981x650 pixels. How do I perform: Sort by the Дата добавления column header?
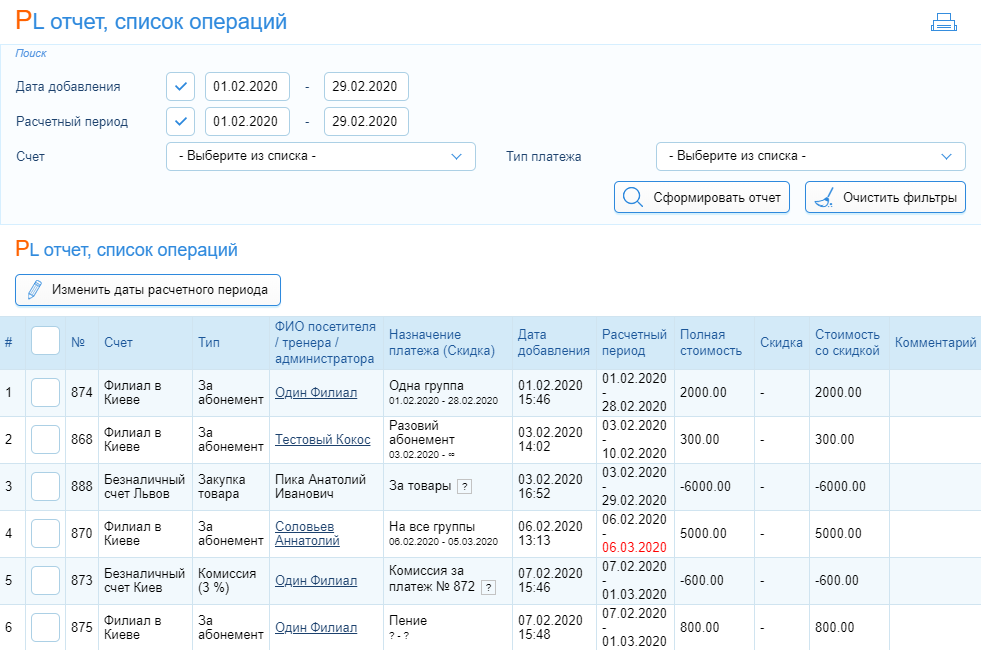[553, 342]
